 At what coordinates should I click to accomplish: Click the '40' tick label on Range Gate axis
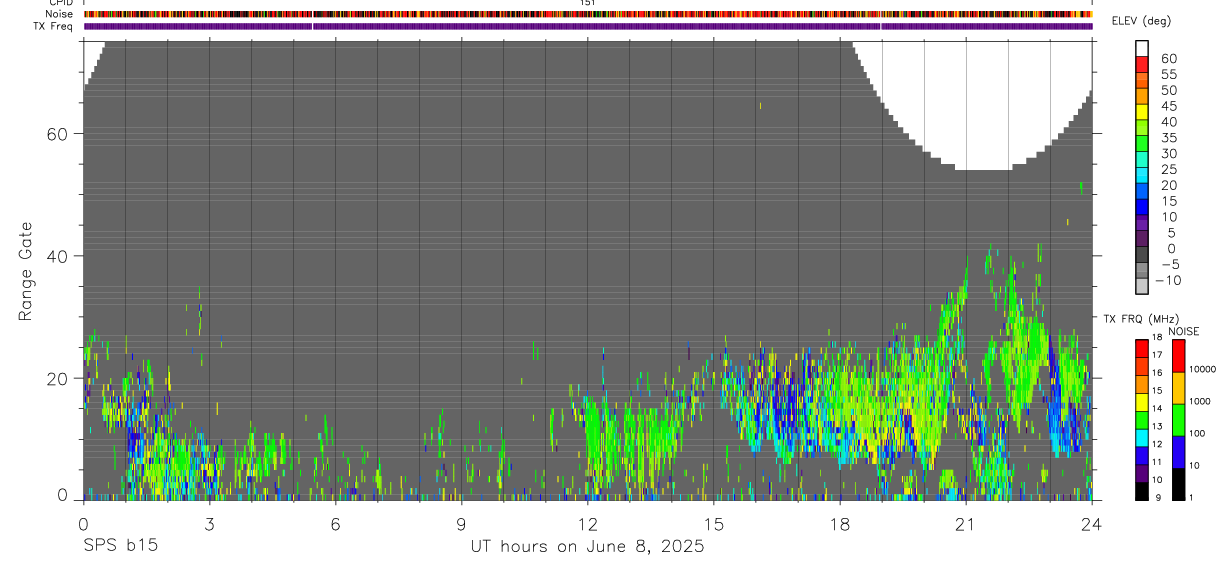click(58, 256)
